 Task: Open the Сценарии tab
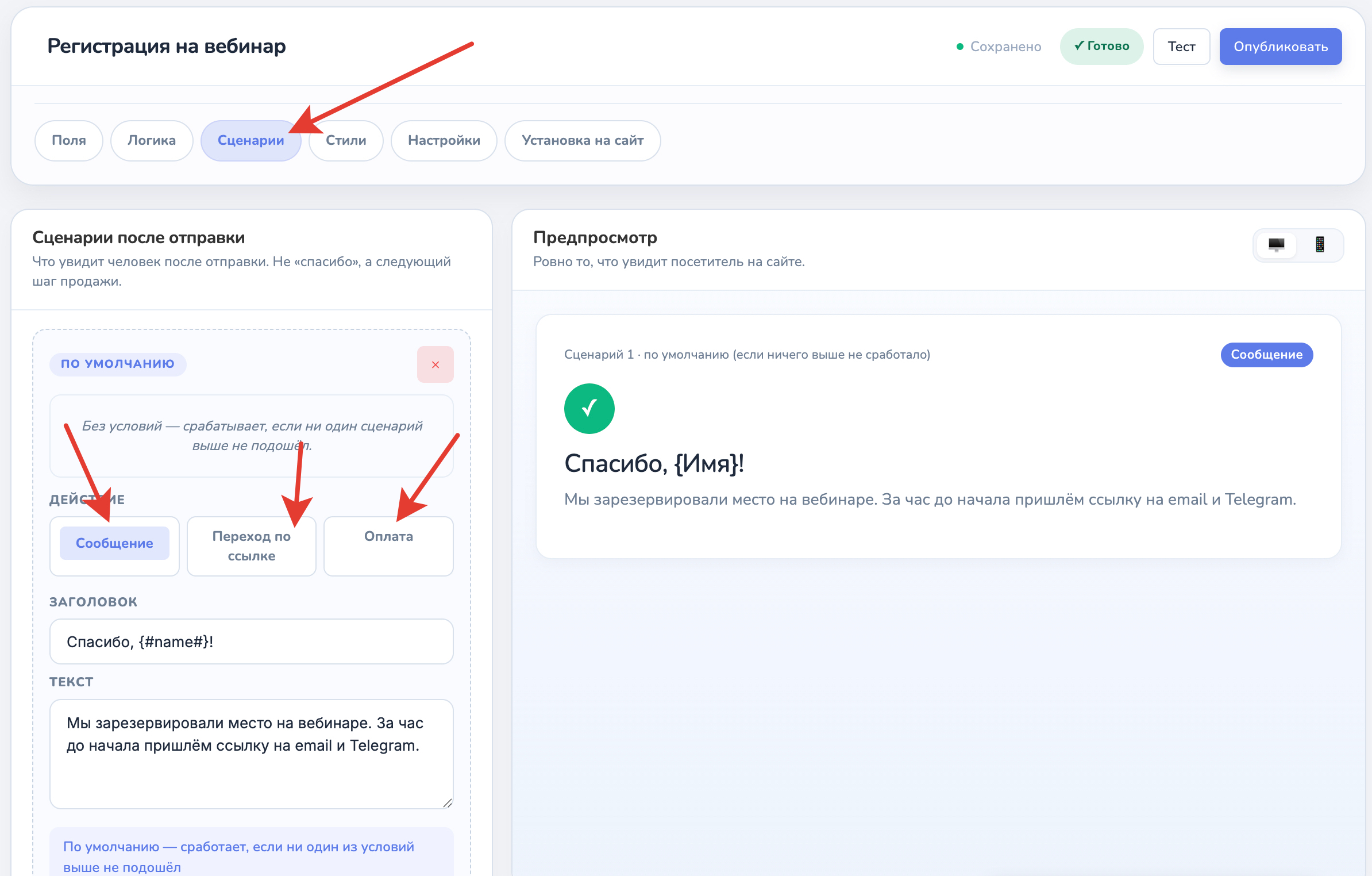(x=251, y=140)
